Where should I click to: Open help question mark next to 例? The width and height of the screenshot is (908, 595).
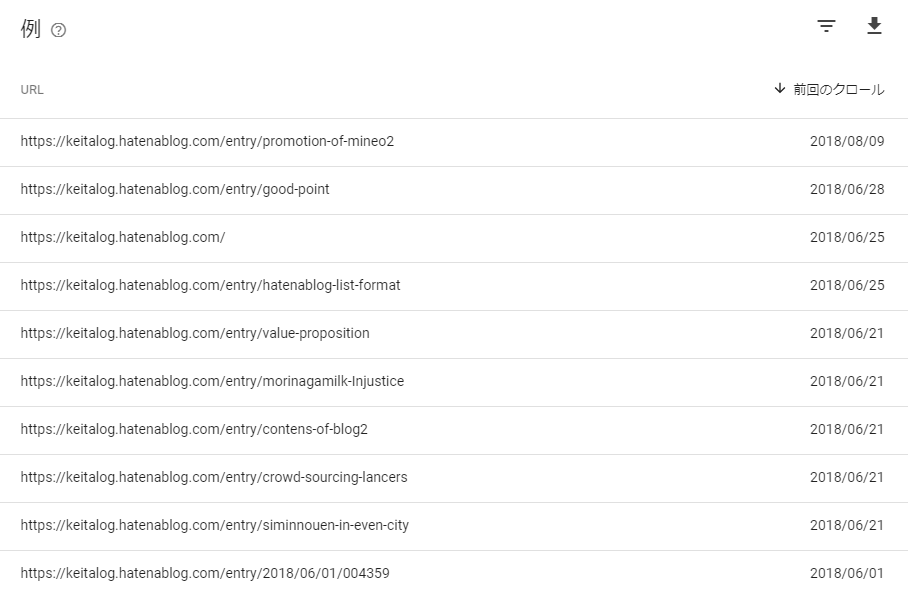click(x=58, y=30)
